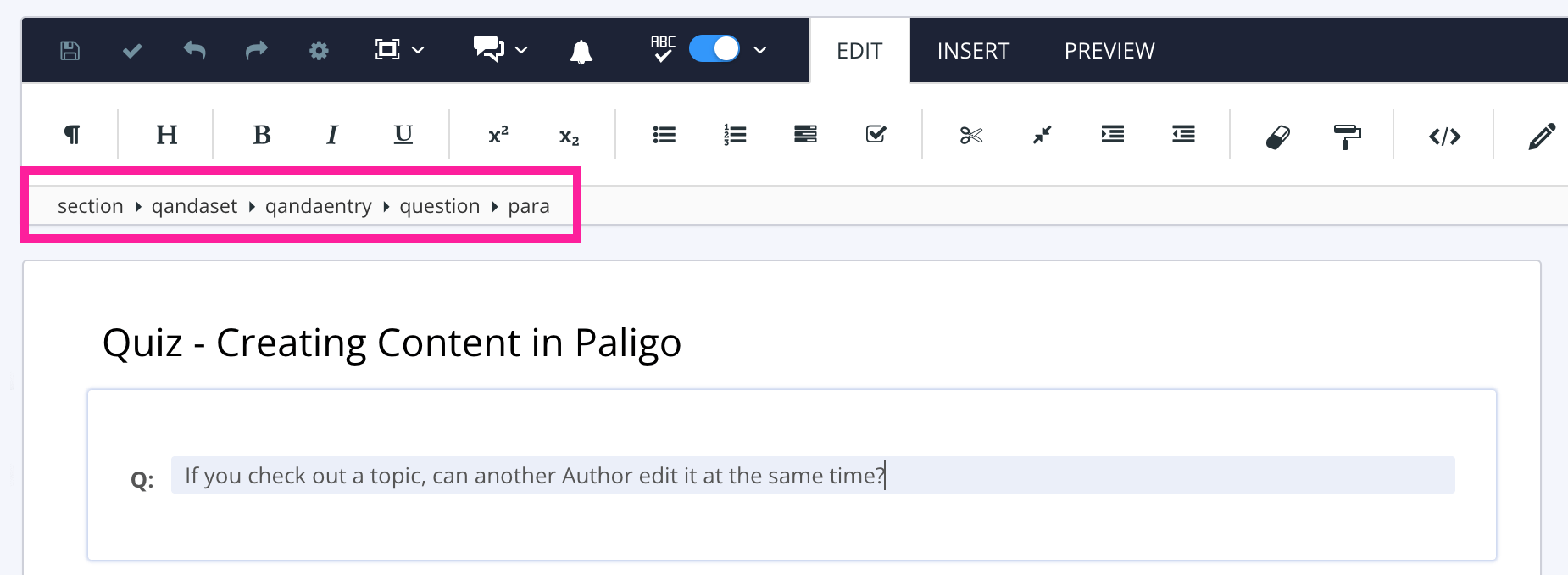Viewport: 1568px width, 575px height.
Task: Toggle underline formatting
Action: pyautogui.click(x=403, y=135)
